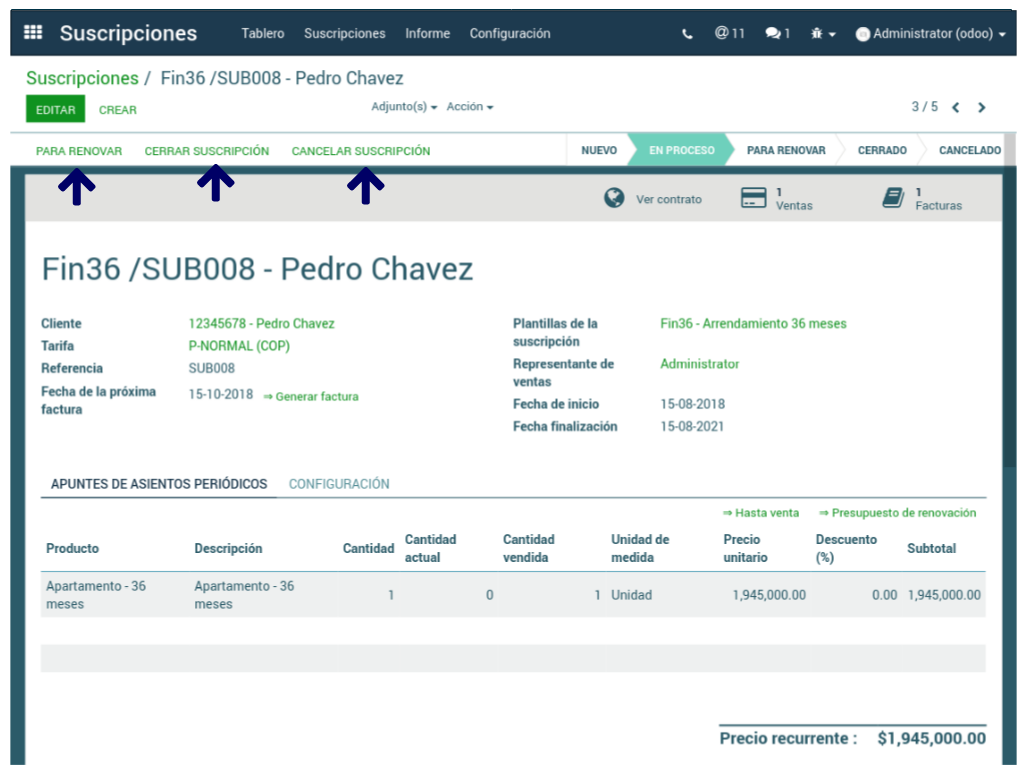This screenshot has width=1023, height=767.
Task: Expand the Acción dropdown
Action: (x=469, y=107)
